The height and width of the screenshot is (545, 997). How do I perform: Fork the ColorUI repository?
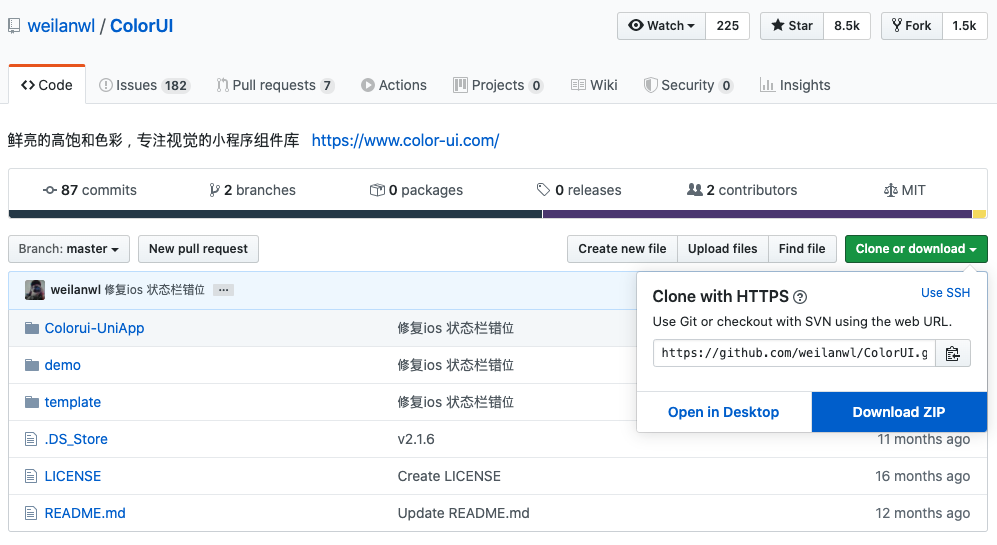911,26
